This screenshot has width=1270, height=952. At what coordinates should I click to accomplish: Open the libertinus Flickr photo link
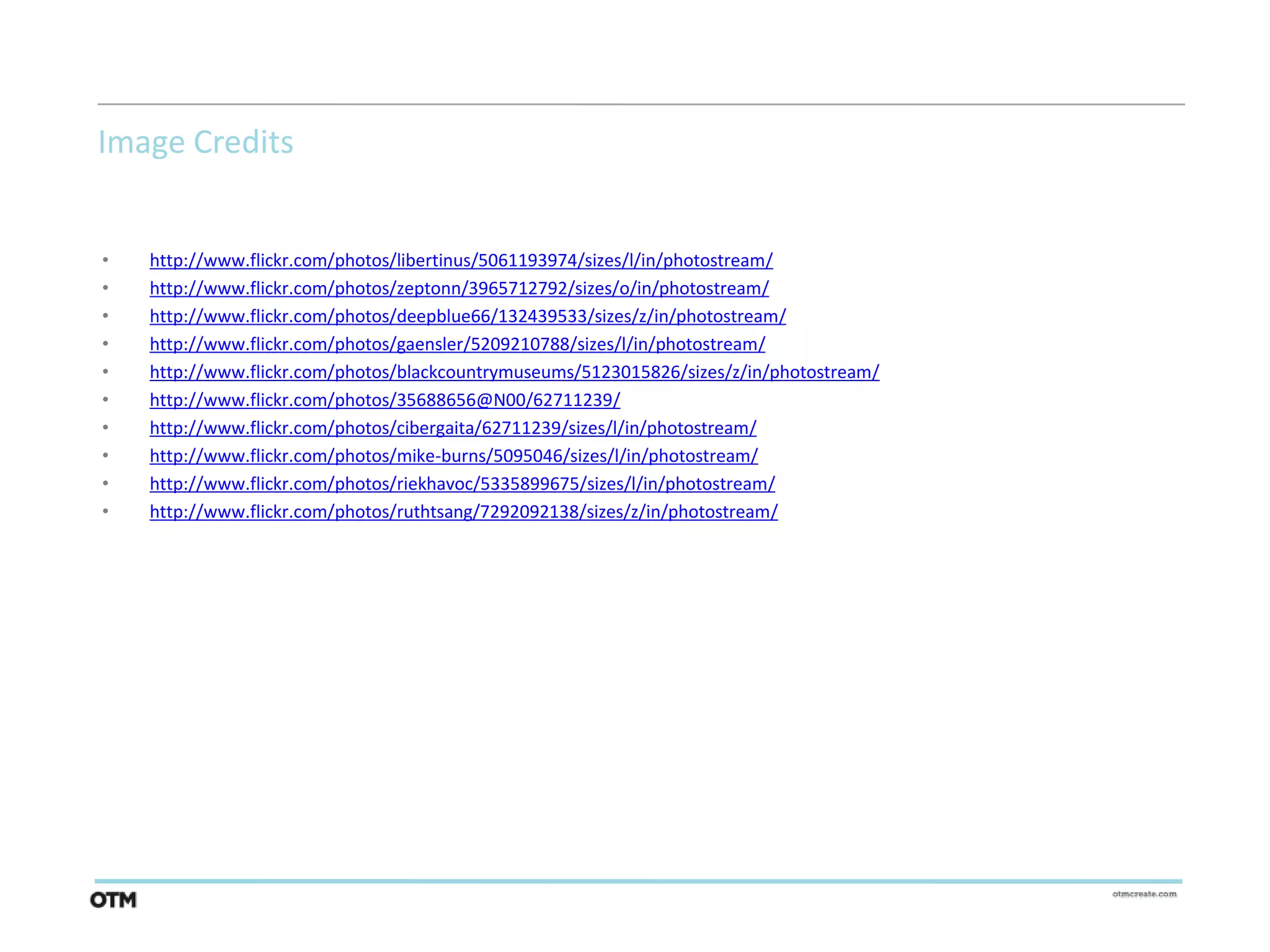(461, 260)
